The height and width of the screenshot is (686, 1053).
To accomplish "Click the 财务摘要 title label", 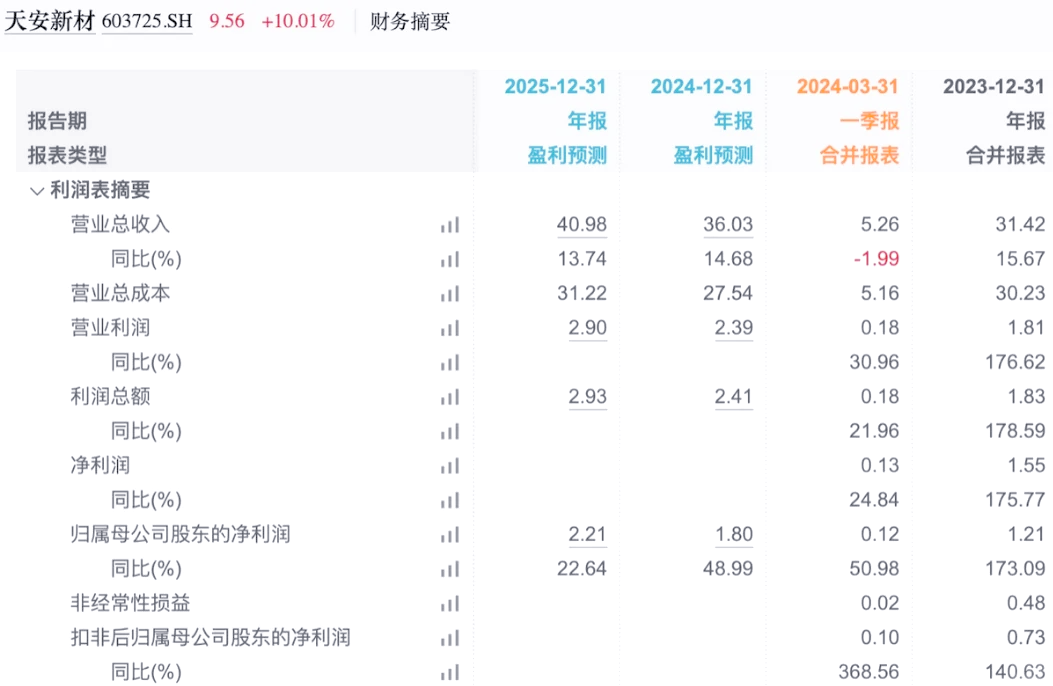I will 410,21.
